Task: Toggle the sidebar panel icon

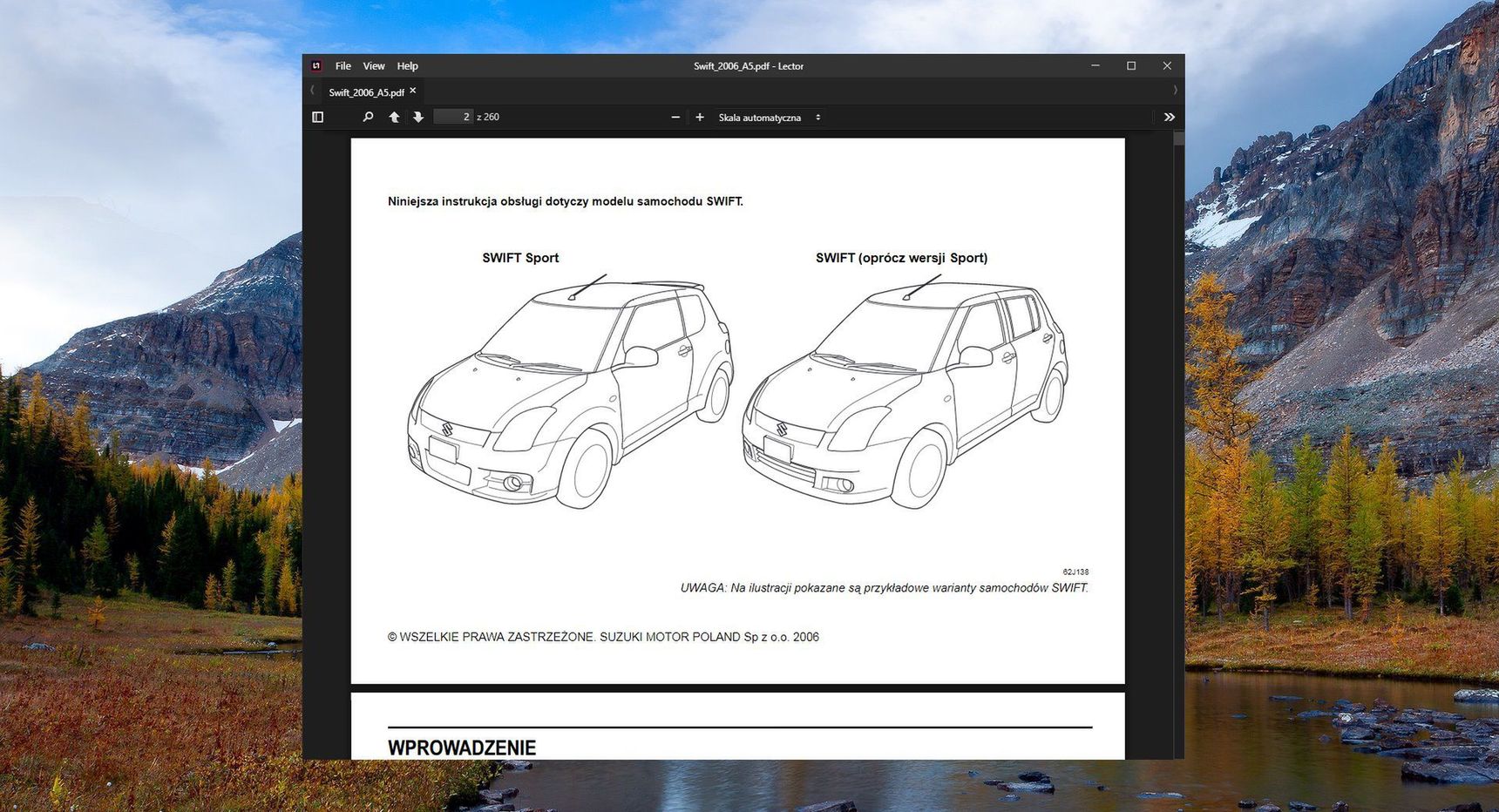Action: point(318,117)
